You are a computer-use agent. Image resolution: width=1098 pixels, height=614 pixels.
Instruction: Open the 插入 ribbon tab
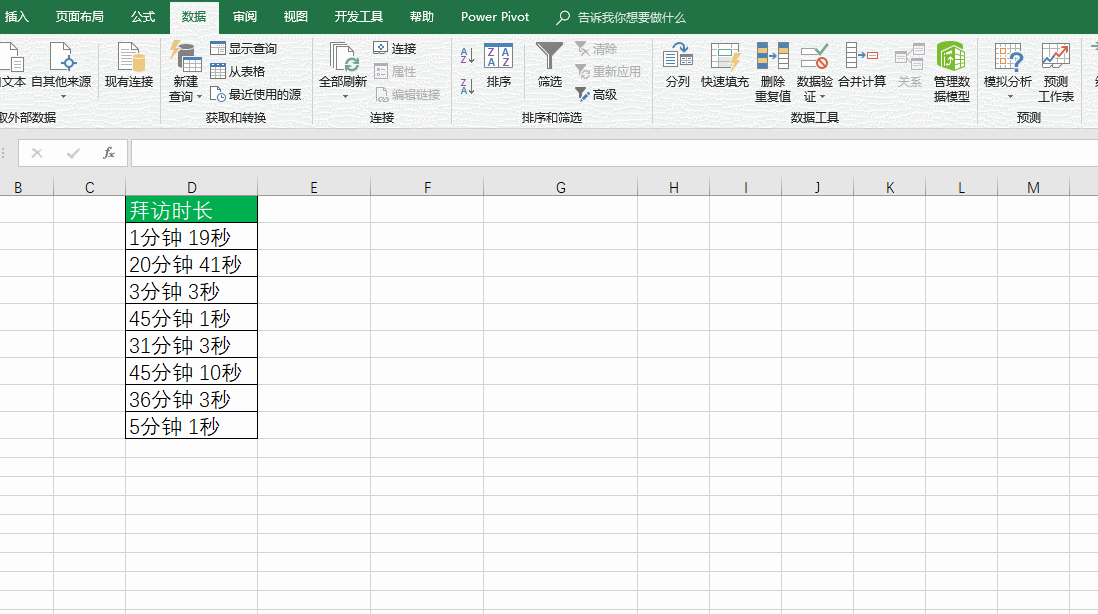[17, 17]
